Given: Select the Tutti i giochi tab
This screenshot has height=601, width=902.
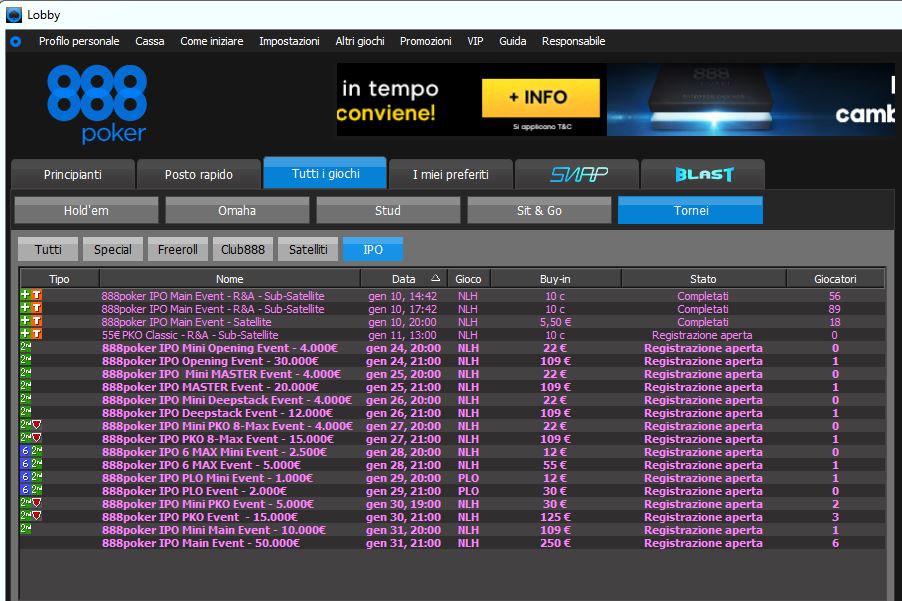Looking at the screenshot, I should (x=325, y=173).
